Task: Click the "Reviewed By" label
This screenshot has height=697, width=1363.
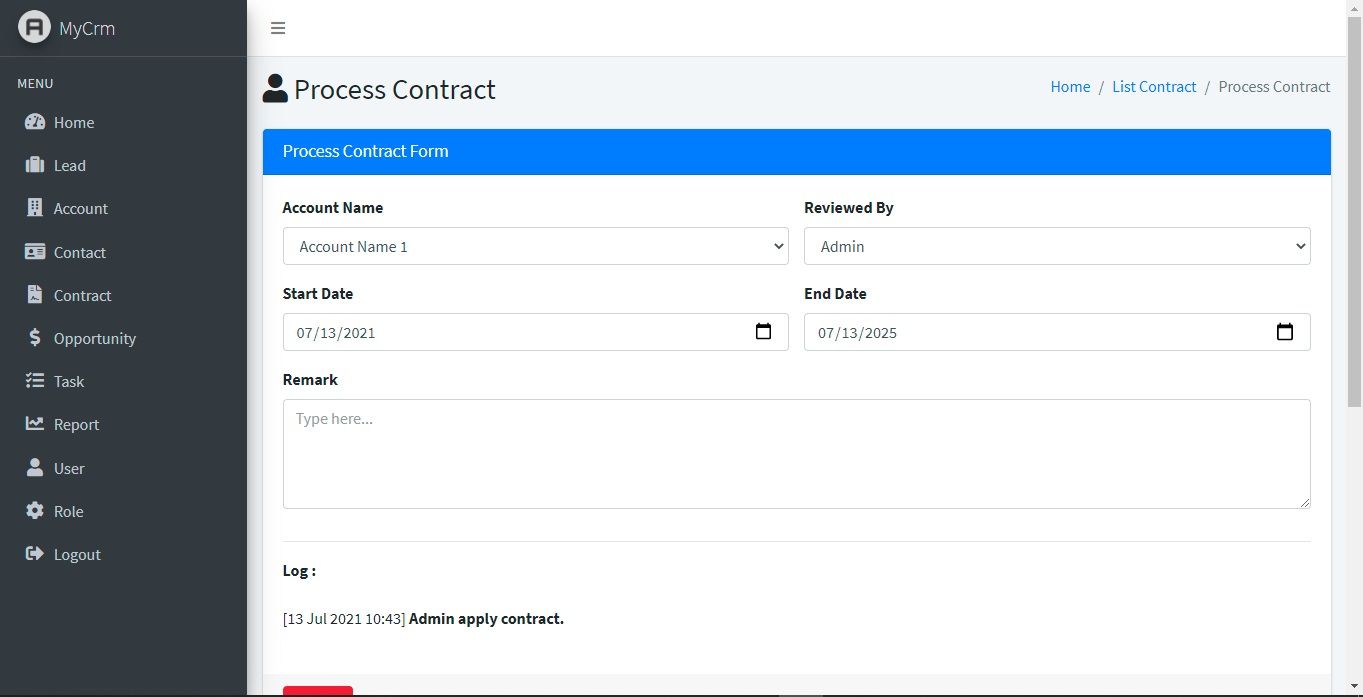Action: click(849, 208)
